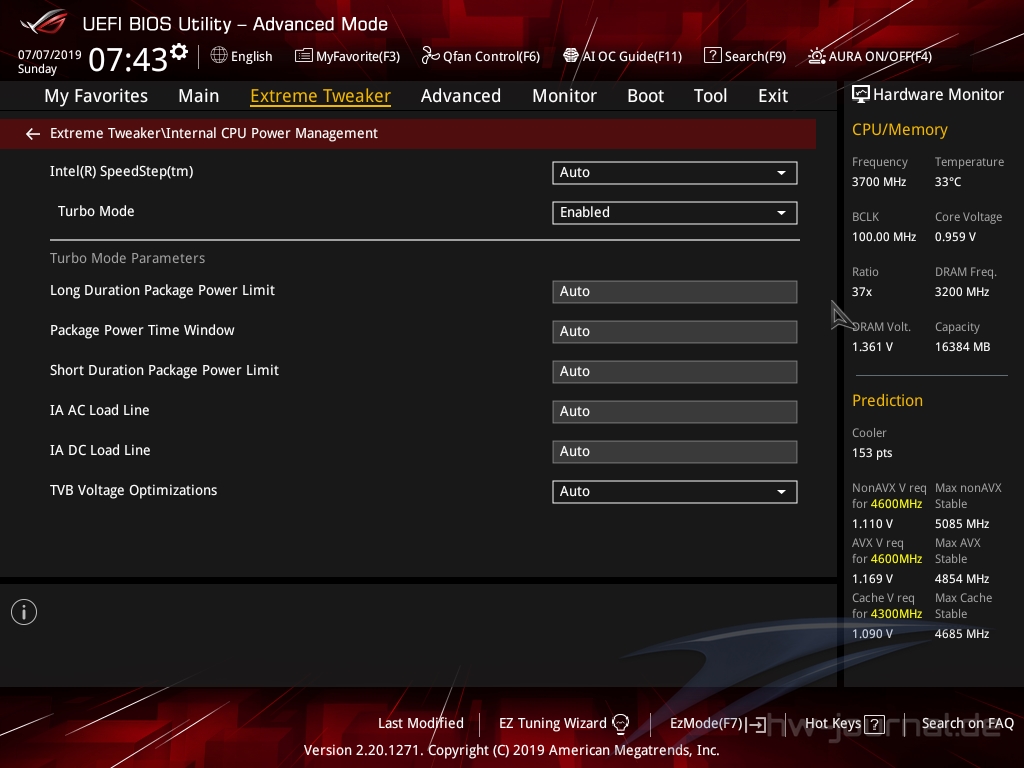The height and width of the screenshot is (768, 1024).
Task: Click the info circle icon
Action: 24,612
